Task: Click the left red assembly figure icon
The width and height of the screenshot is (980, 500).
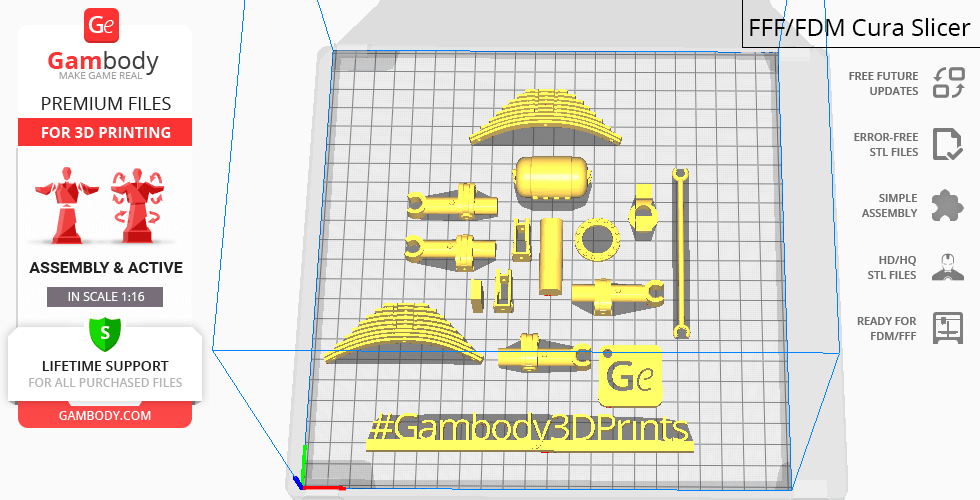Action: click(x=67, y=206)
